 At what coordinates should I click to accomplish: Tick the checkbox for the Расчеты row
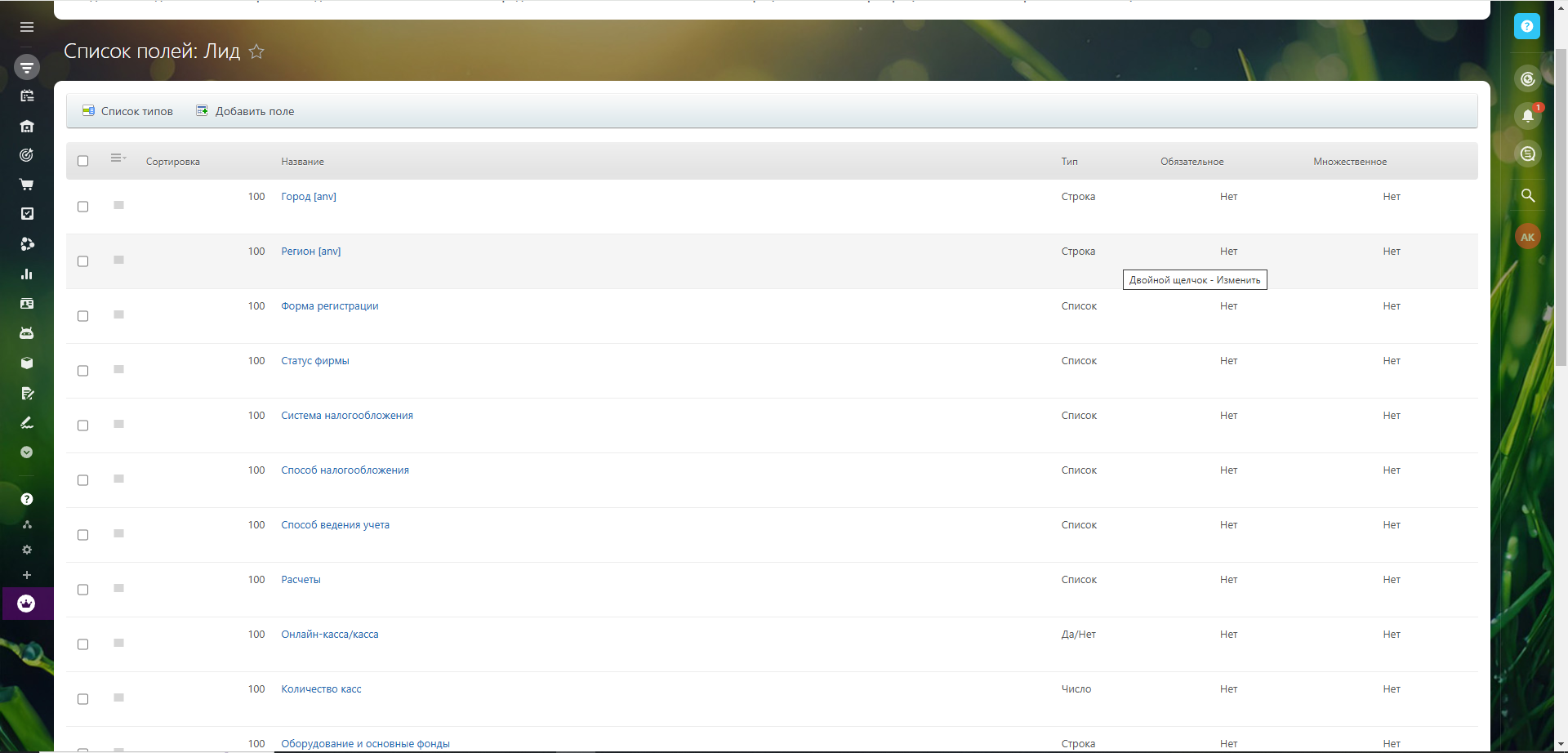pos(82,590)
